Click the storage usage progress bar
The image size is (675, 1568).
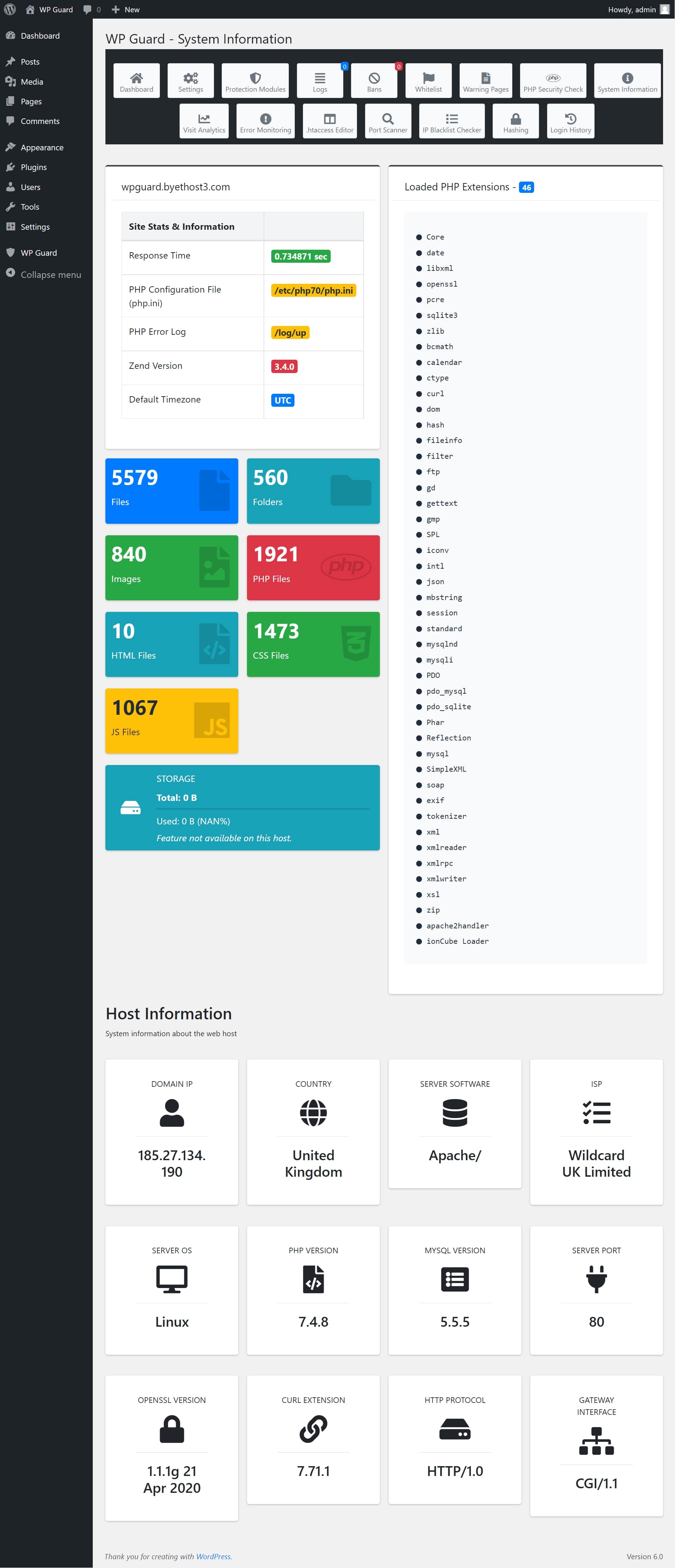pos(263,810)
